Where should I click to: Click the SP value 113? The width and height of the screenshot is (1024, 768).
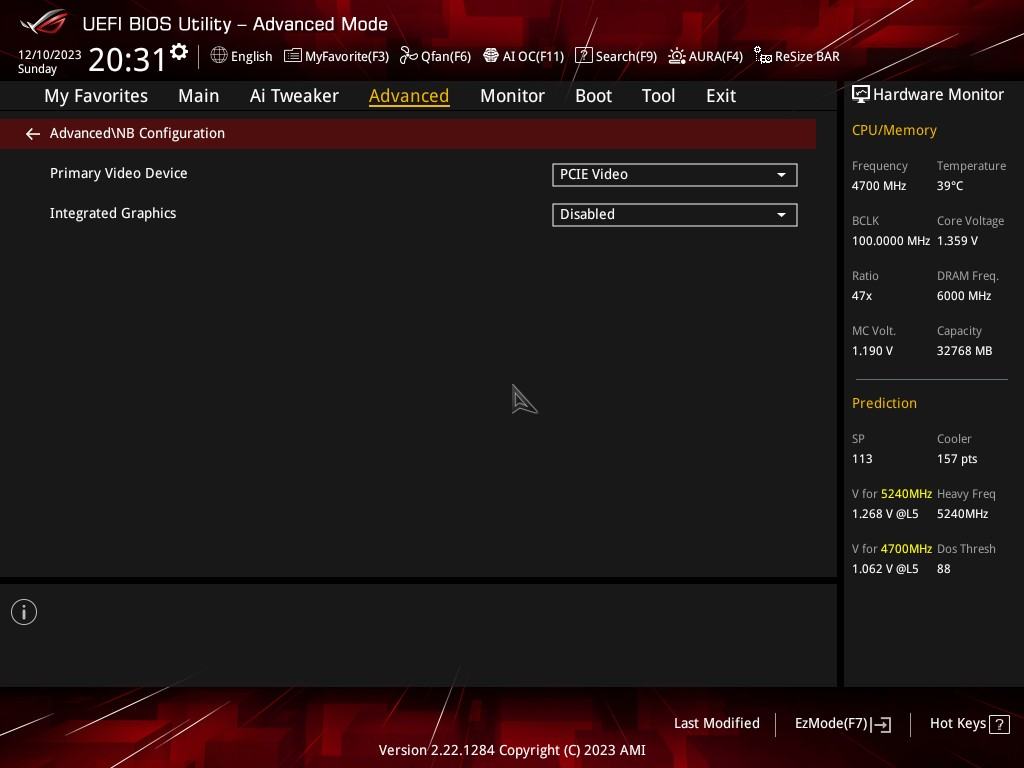(x=862, y=459)
